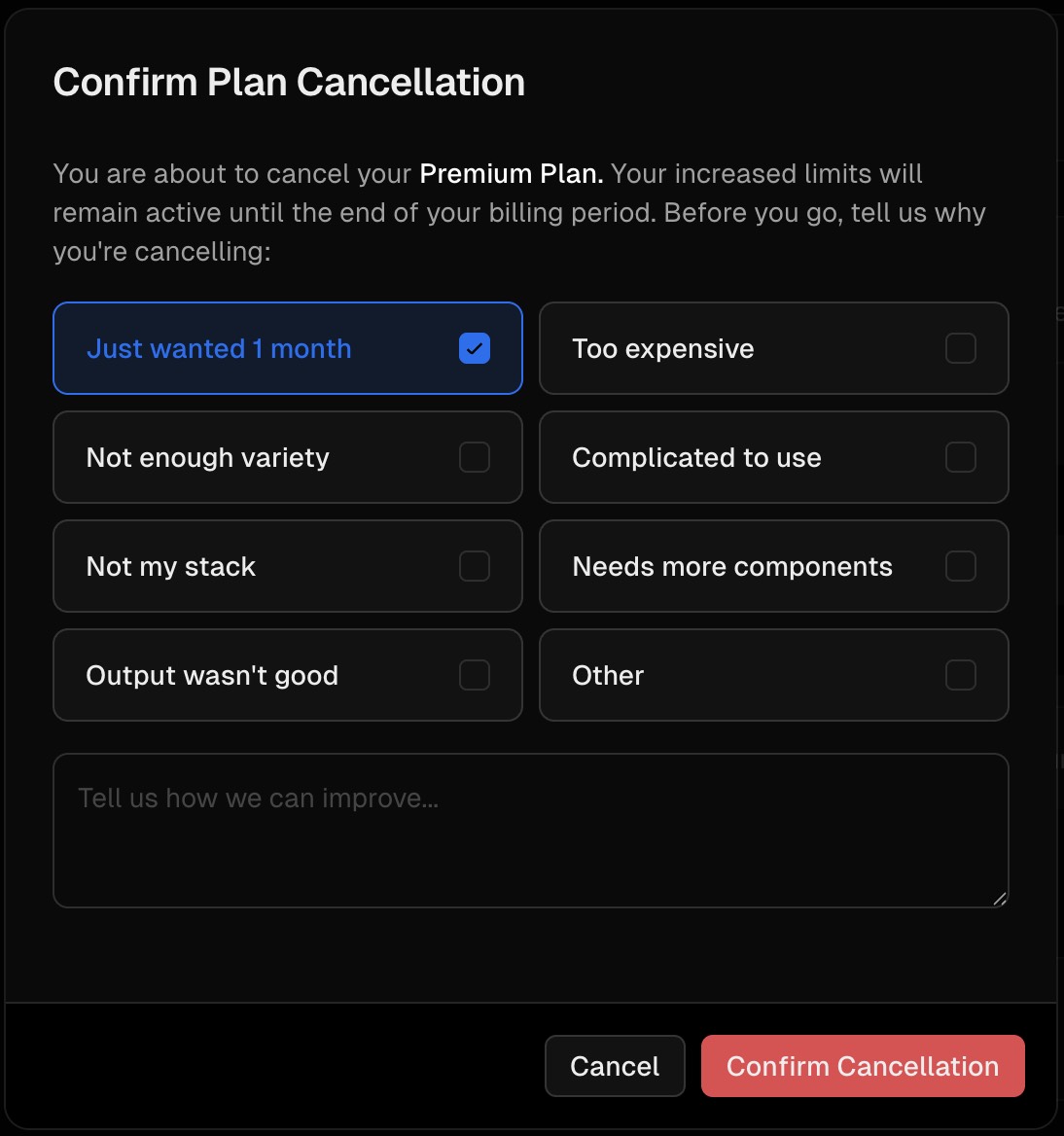This screenshot has width=1064, height=1136.
Task: Tick the 'Not my stack' checkbox
Action: pyautogui.click(x=475, y=566)
